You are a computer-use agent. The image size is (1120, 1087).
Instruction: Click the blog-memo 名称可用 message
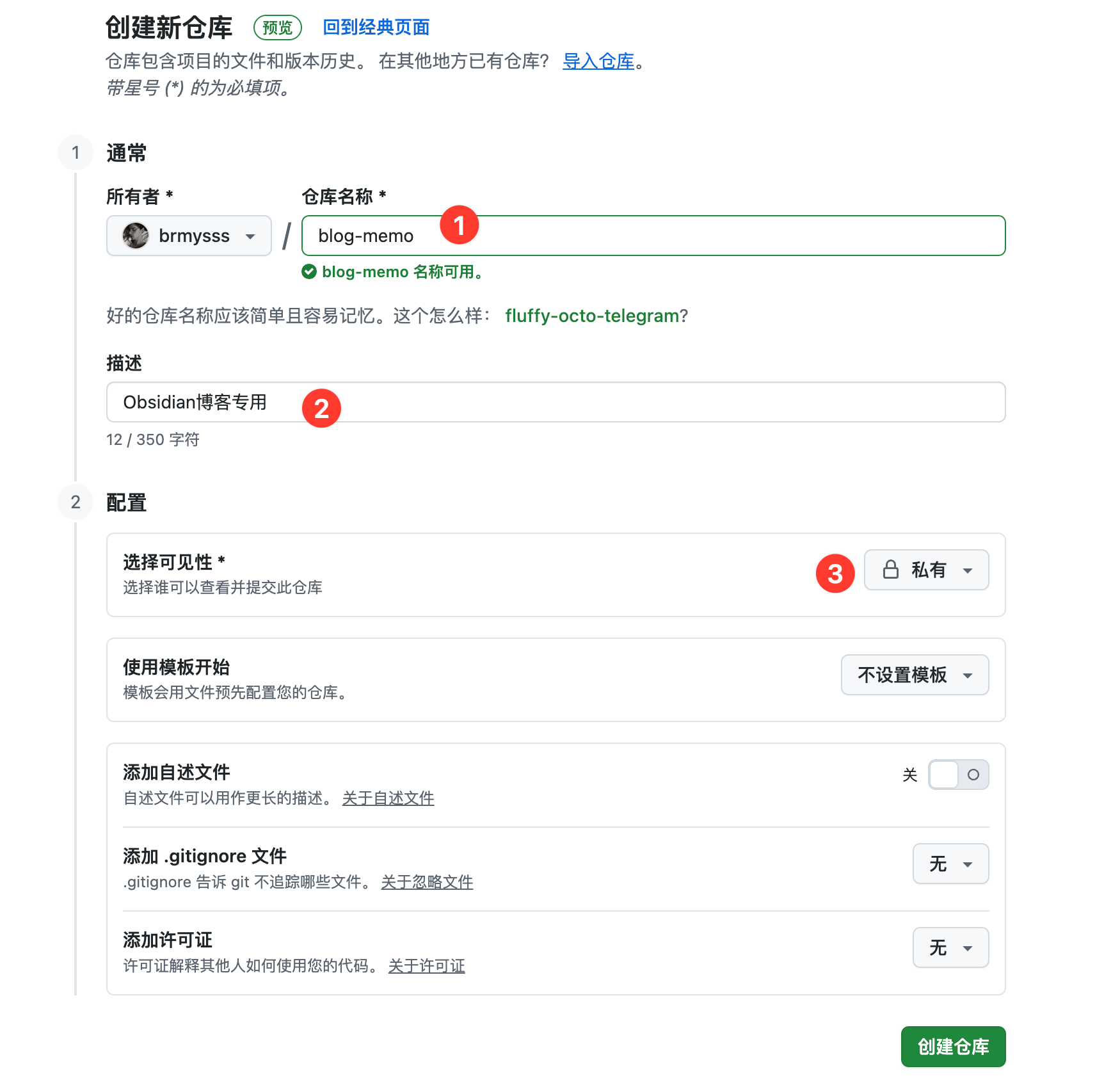tap(402, 272)
